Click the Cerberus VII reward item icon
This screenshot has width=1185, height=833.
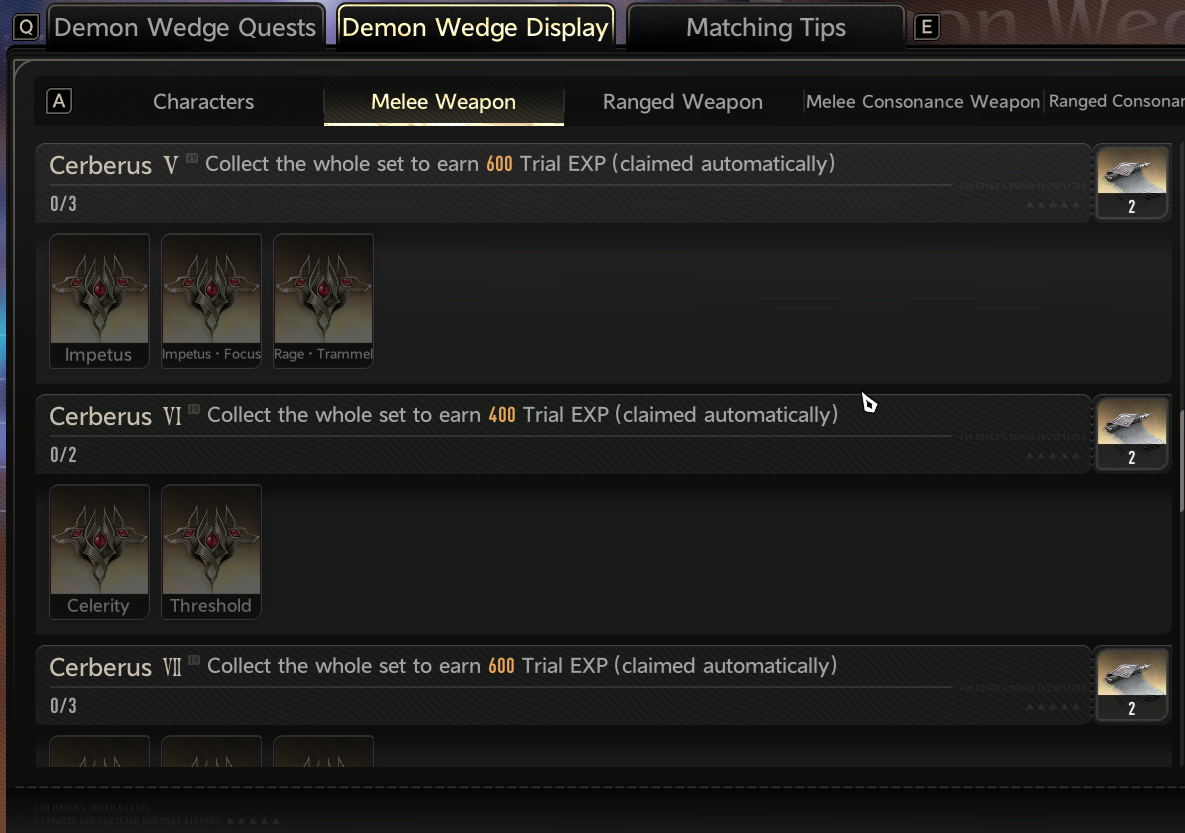pos(1131,684)
